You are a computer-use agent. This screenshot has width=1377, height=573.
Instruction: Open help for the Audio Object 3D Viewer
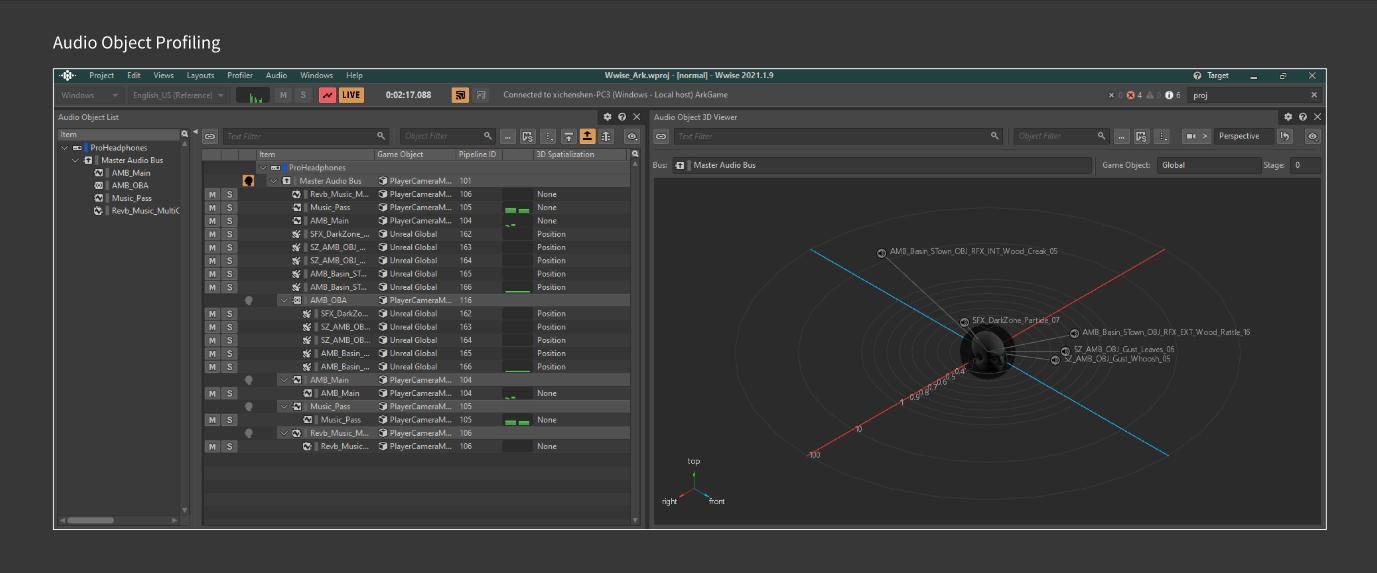[x=1302, y=117]
